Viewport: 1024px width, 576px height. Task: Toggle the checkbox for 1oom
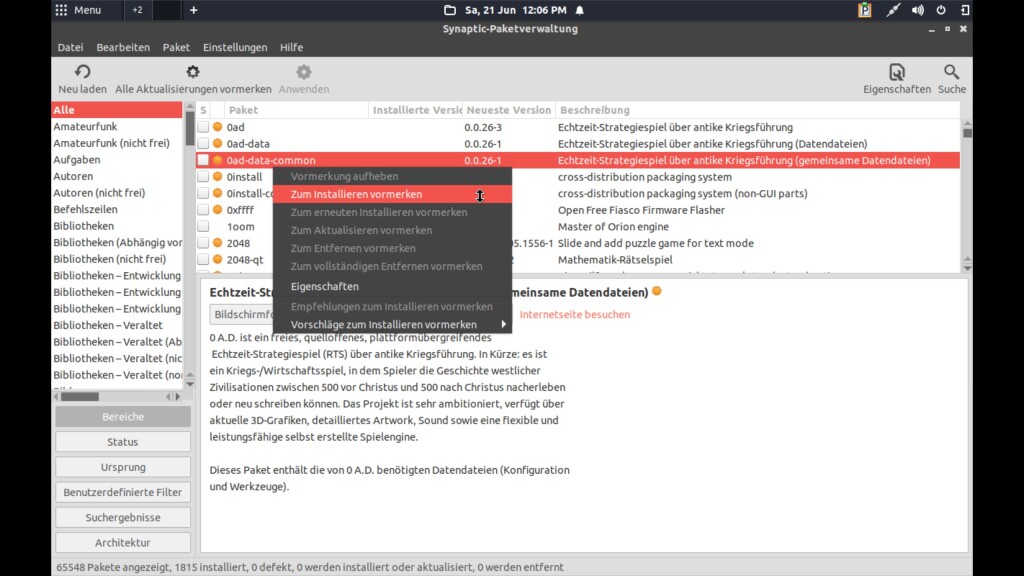tap(203, 226)
